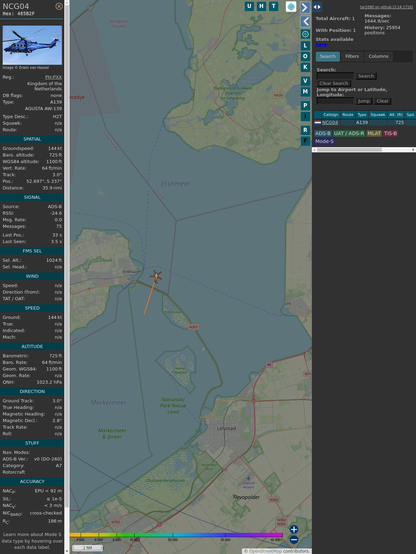Switch to the Search tab
The height and width of the screenshot is (554, 416).
(328, 56)
